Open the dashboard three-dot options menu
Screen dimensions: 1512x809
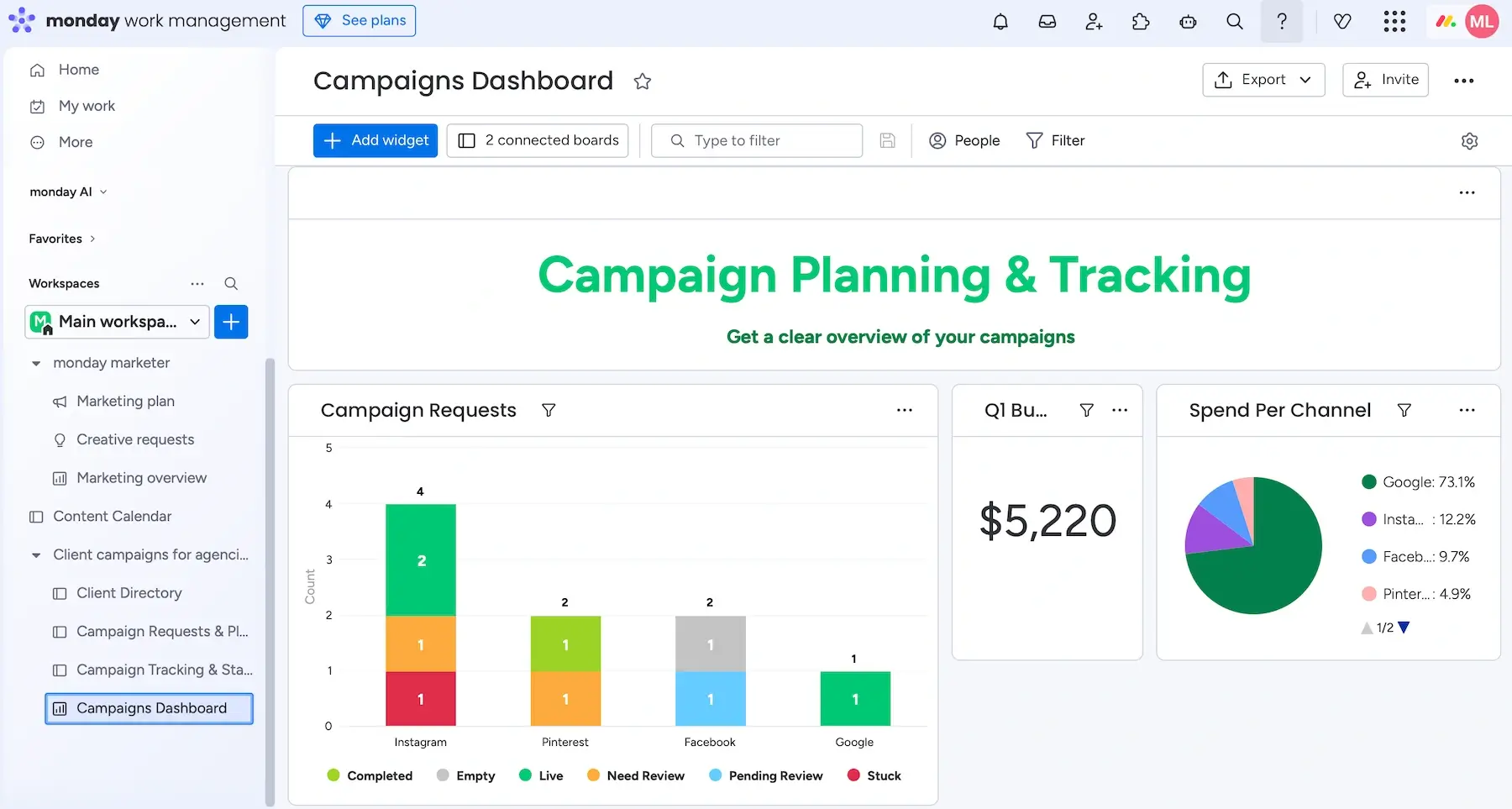[x=1464, y=81]
